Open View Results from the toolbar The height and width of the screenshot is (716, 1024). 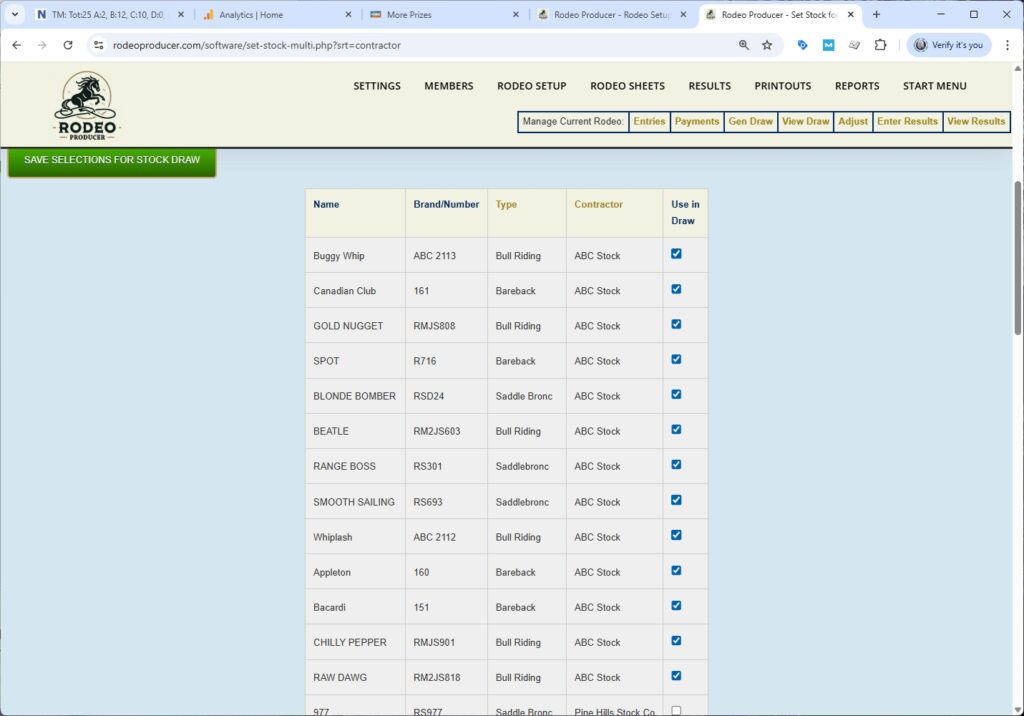(976, 121)
